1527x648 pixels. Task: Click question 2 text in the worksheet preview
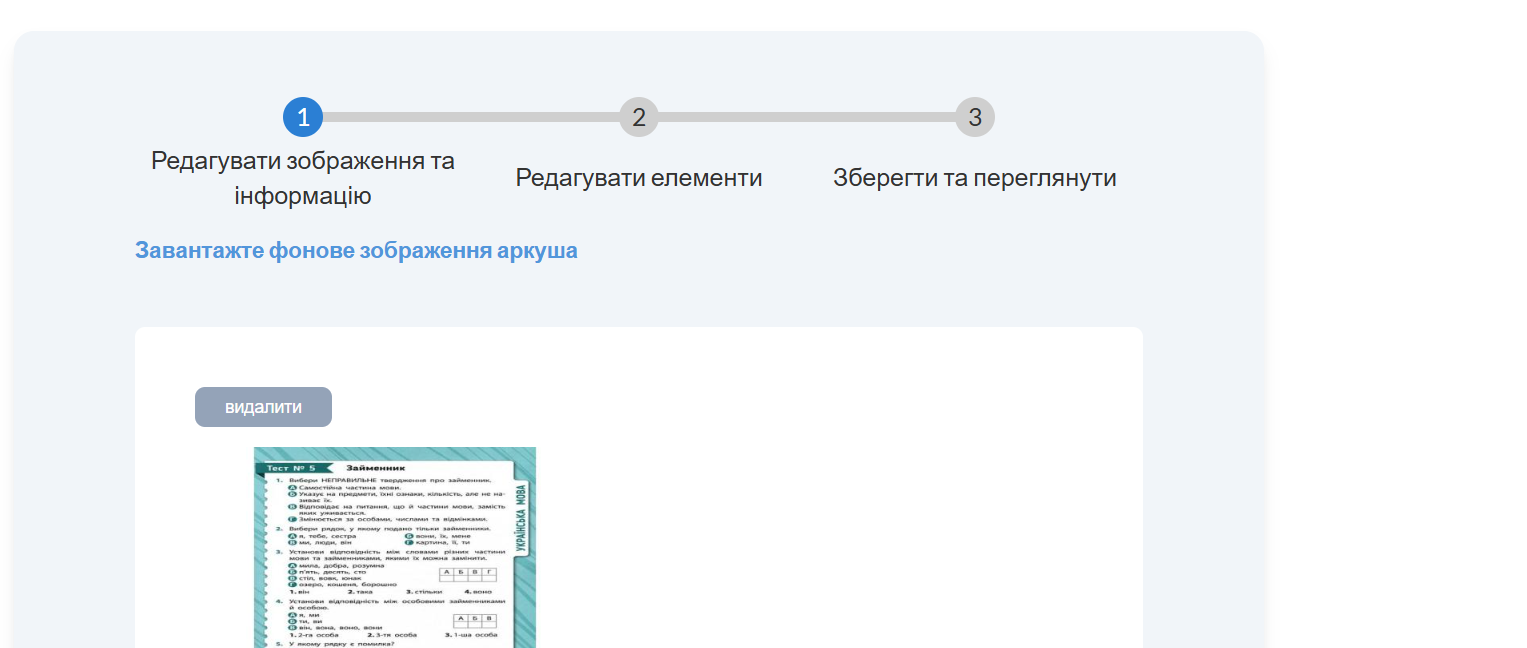tap(390, 528)
